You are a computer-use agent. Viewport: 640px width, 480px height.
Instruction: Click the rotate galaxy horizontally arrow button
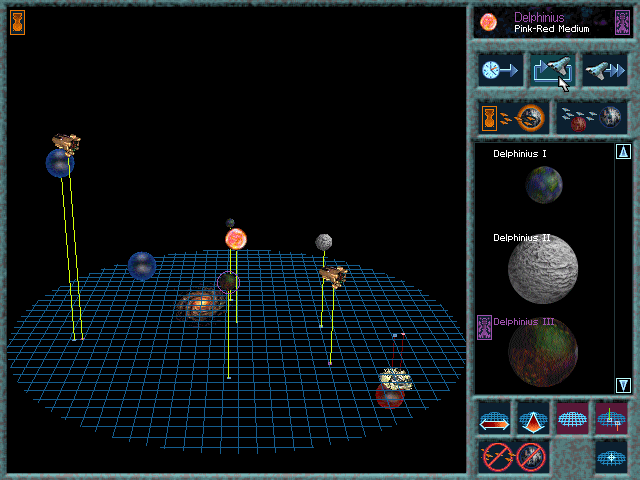tap(494, 419)
